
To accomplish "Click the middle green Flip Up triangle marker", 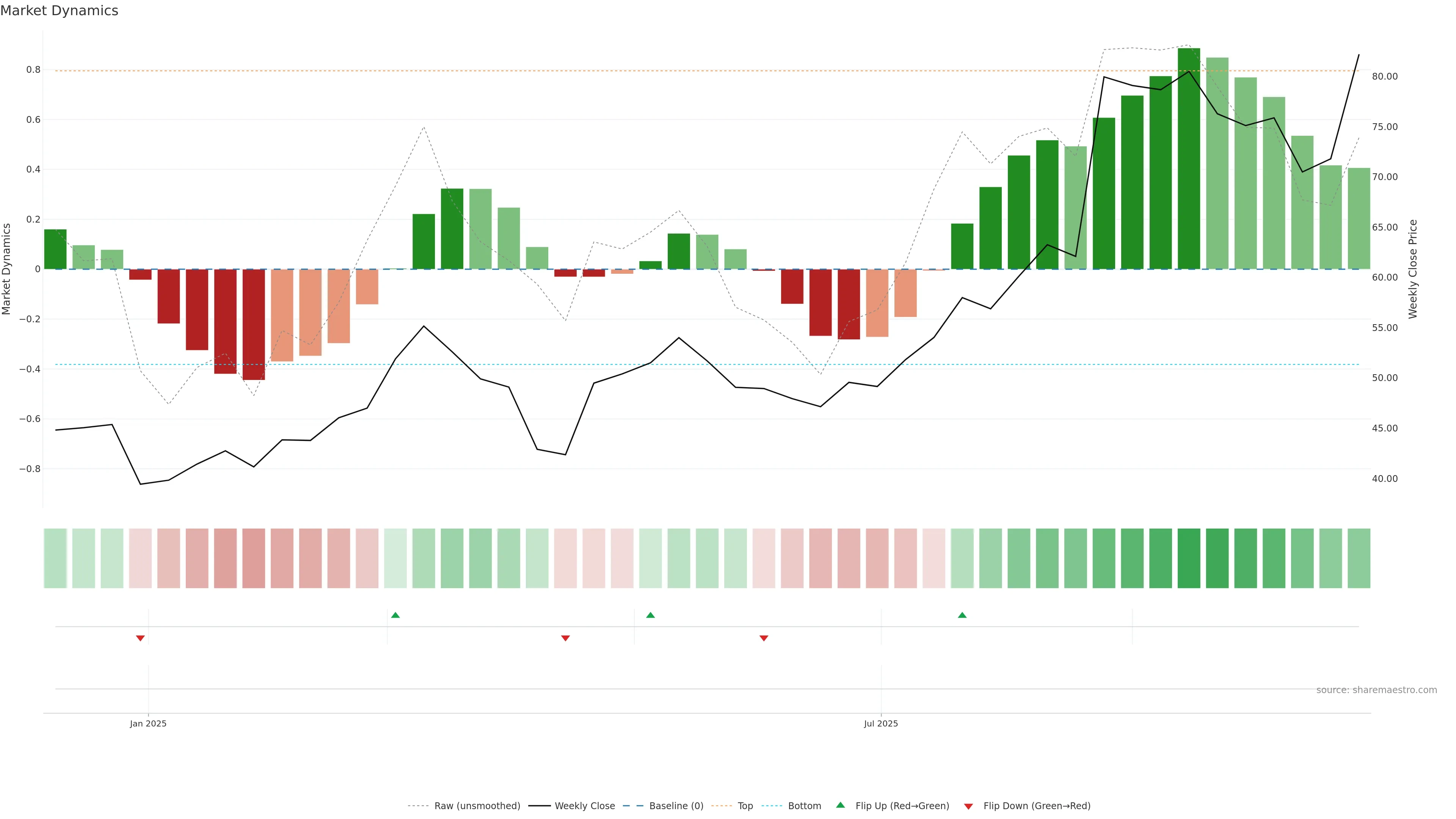I will (650, 615).
